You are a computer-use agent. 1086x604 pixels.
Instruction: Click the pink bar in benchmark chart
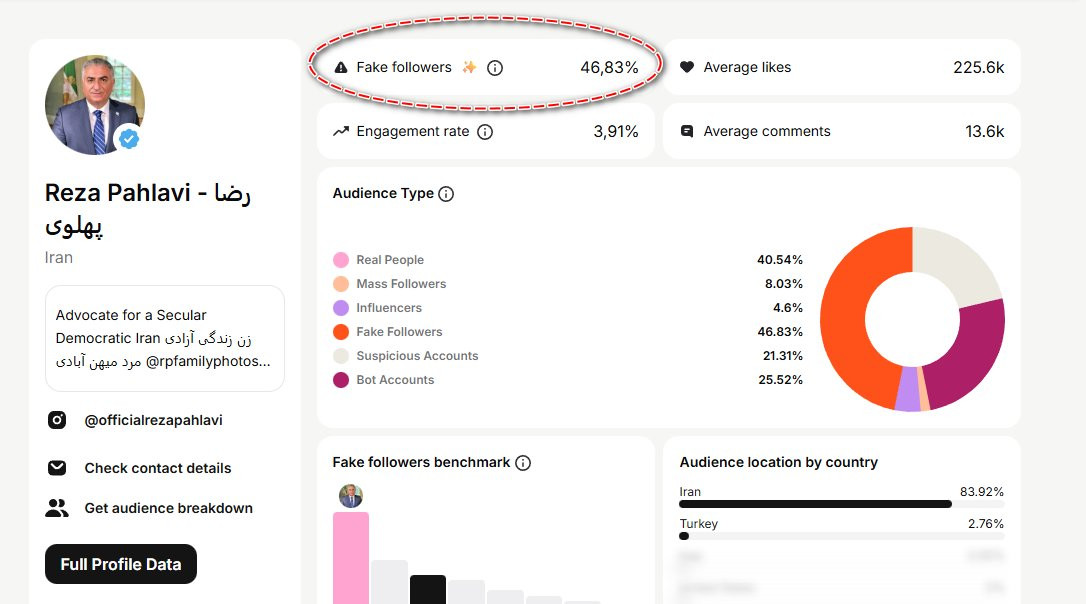[x=351, y=558]
